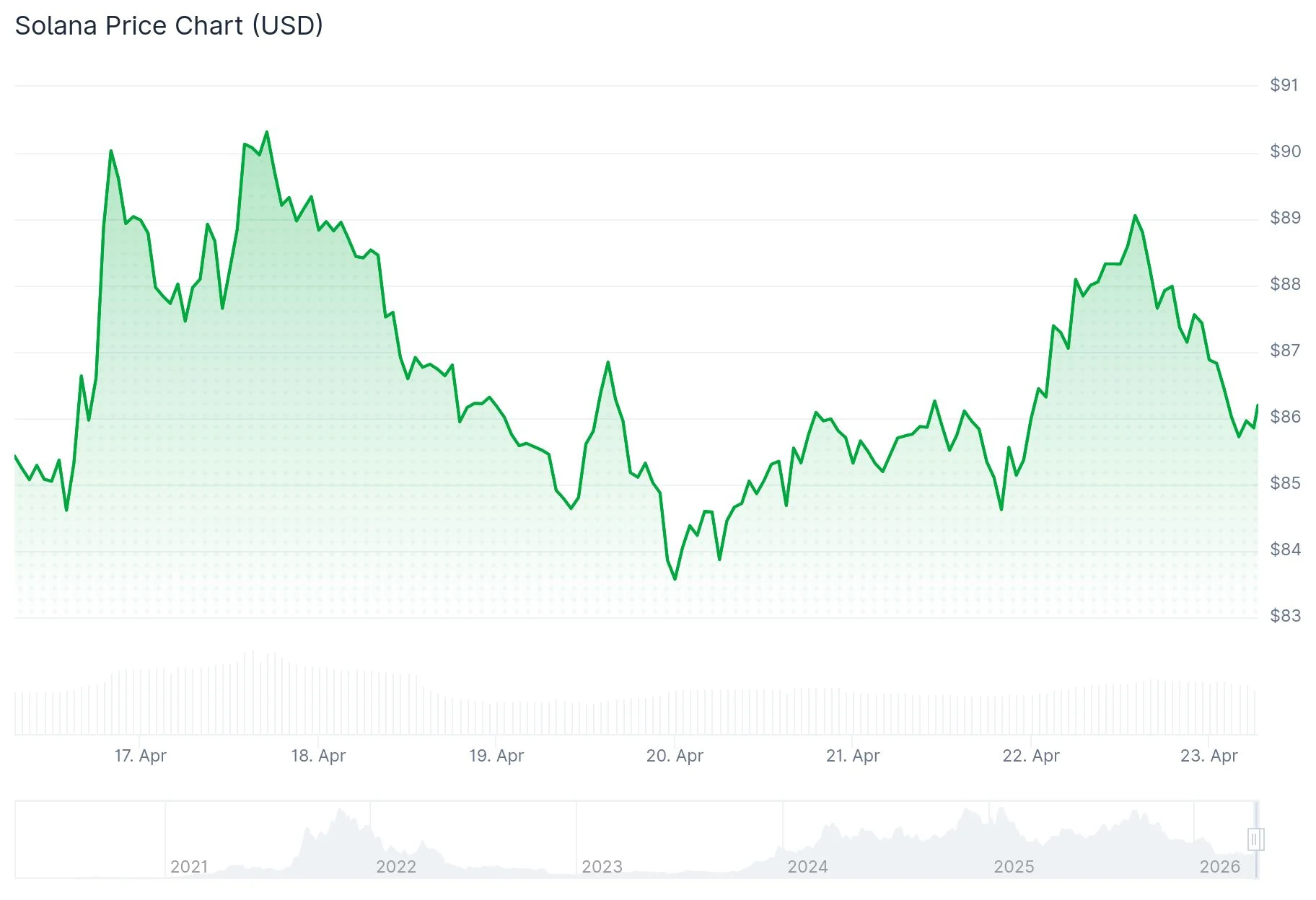Click the Solana Price Chart (USD) title
Screen dimensions: 1316x900
169,26
